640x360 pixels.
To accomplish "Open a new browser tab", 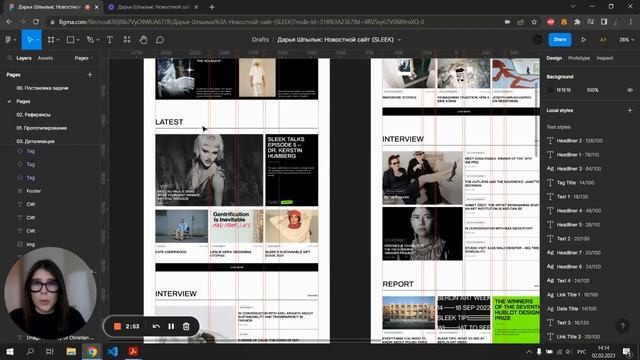I will click(x=212, y=7).
